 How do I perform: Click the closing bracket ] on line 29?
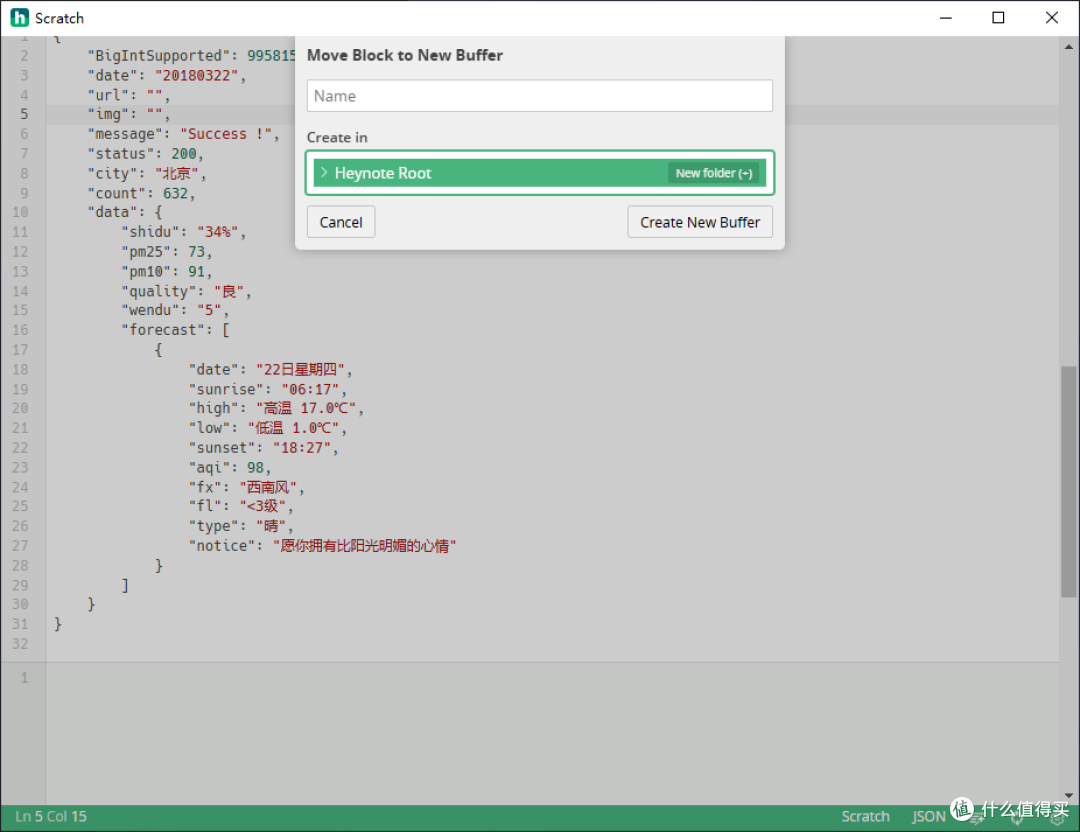point(125,585)
